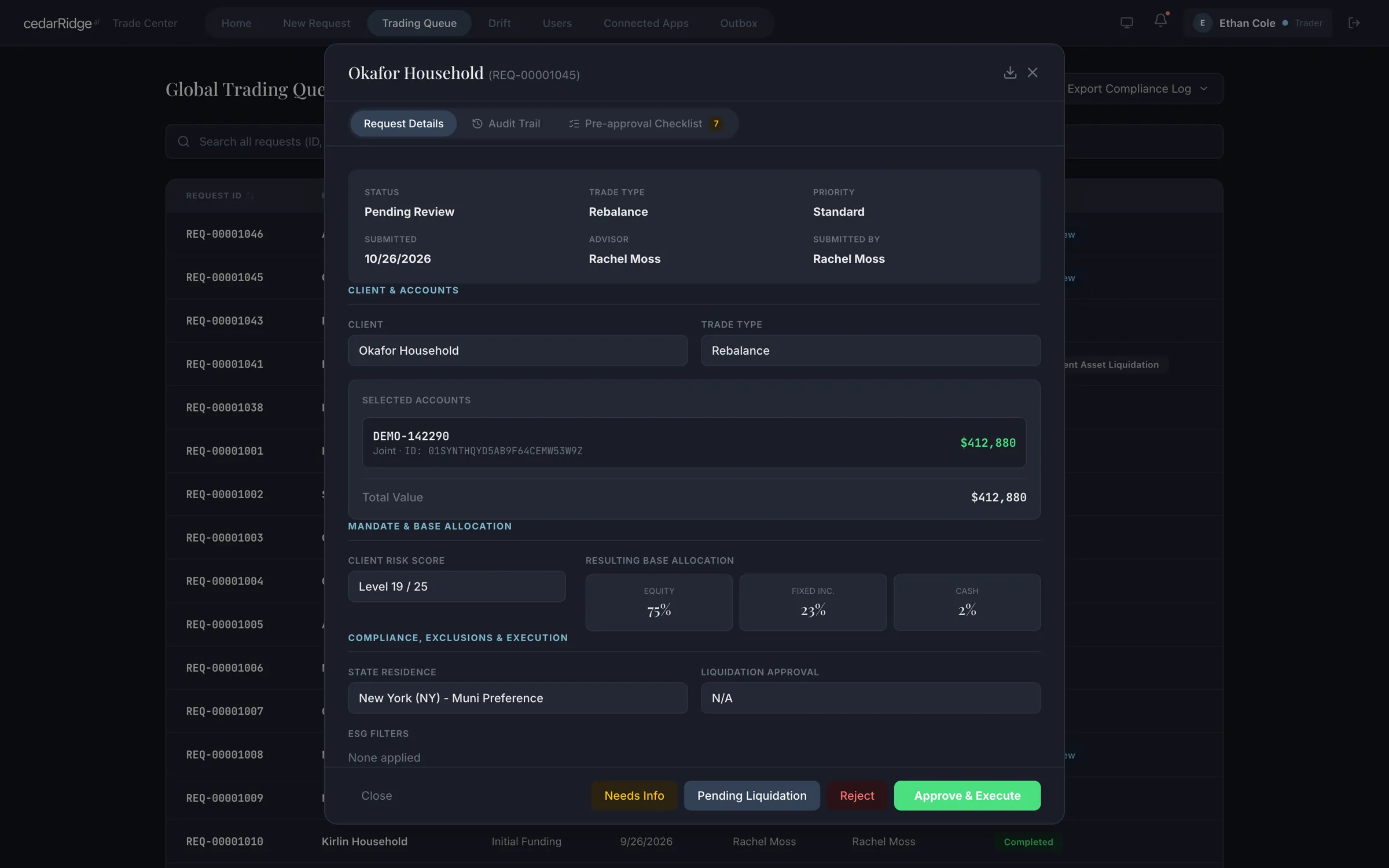Screen dimensions: 1389x868
Task: Mark request as Pending Liquidation
Action: pyautogui.click(x=752, y=795)
